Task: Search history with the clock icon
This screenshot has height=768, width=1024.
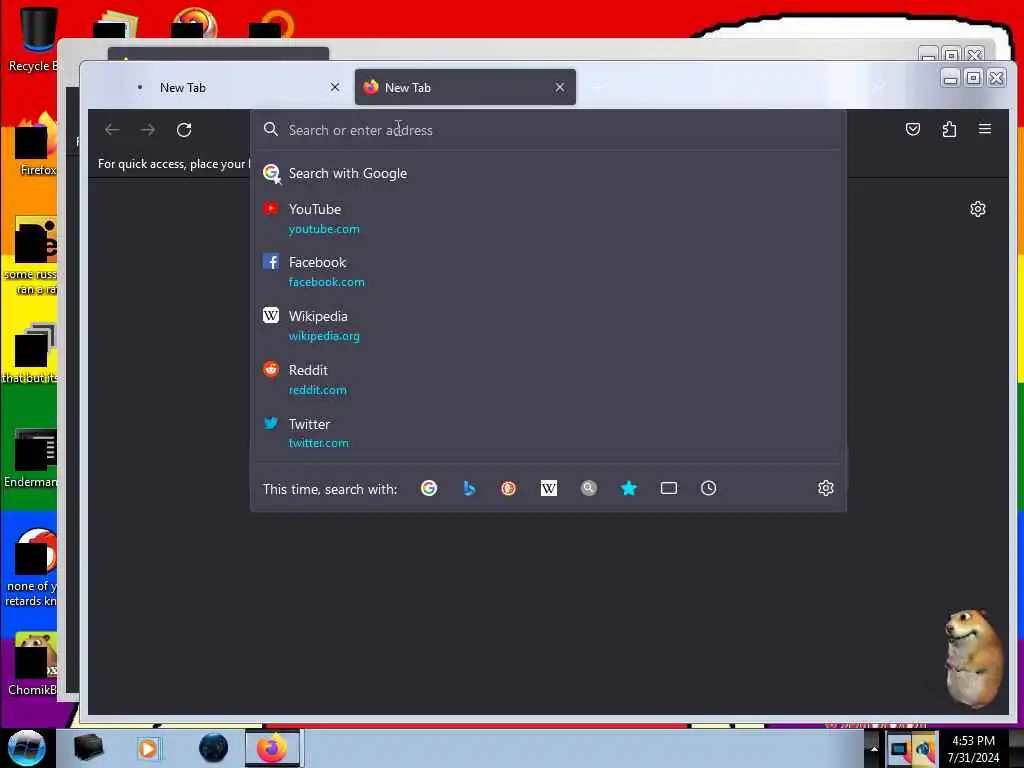Action: click(x=709, y=488)
